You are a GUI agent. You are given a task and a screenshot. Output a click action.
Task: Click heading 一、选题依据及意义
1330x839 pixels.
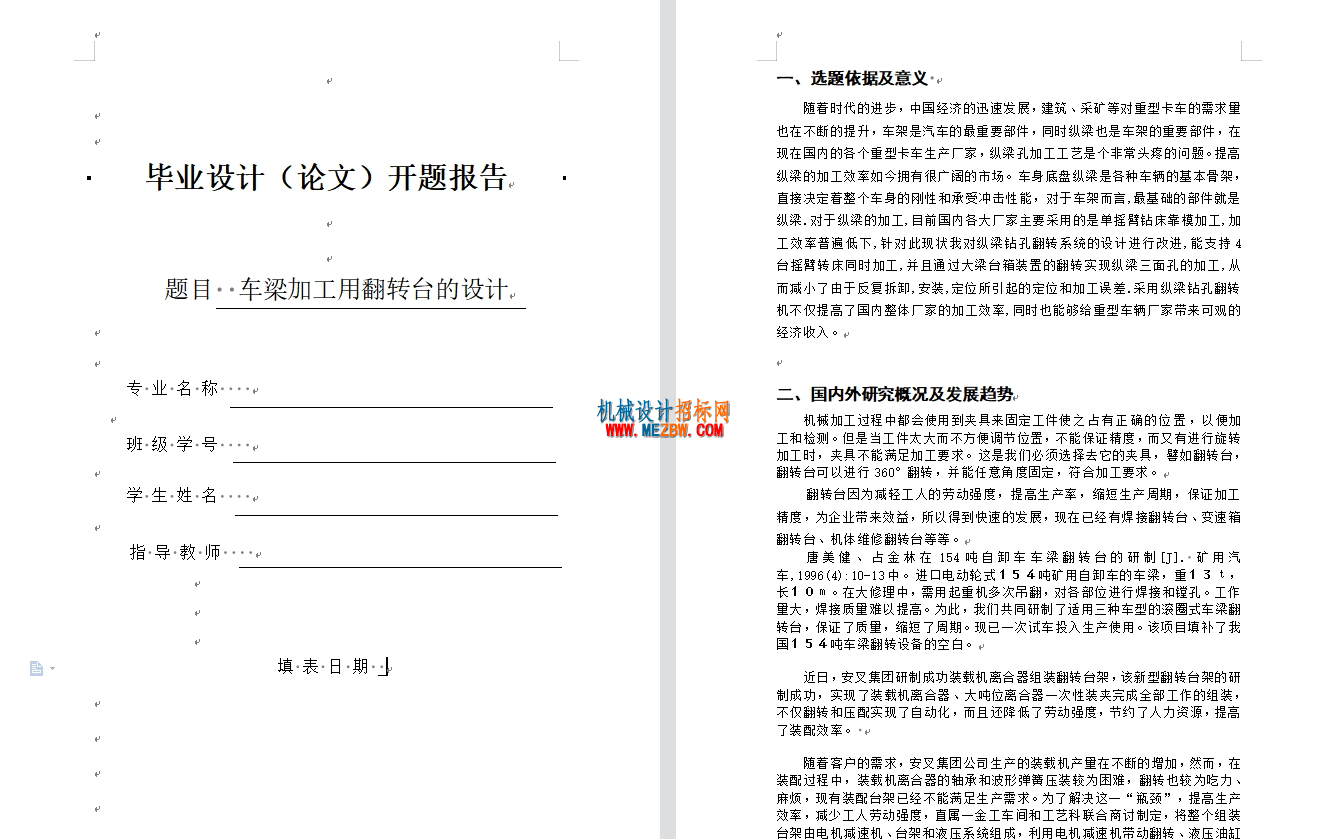(852, 78)
